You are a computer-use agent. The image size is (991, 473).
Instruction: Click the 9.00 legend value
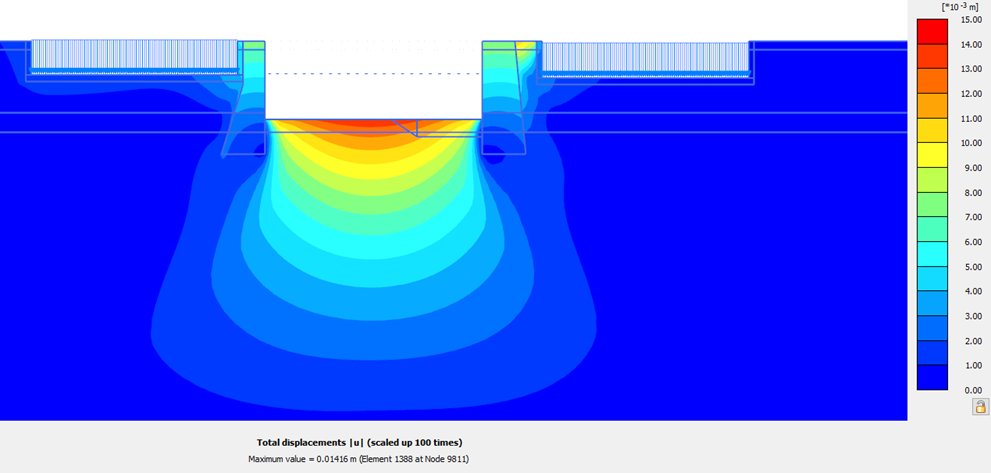click(971, 168)
